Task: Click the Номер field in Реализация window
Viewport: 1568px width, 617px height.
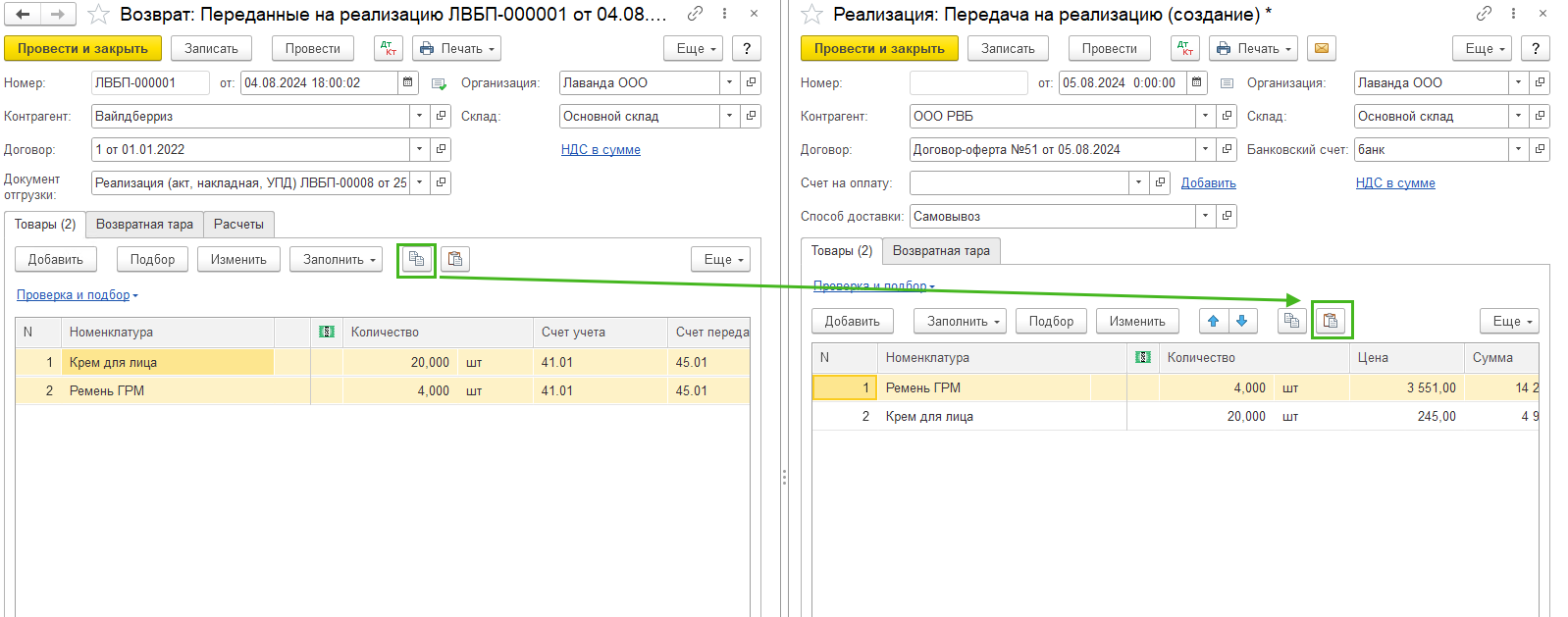Action: click(968, 83)
